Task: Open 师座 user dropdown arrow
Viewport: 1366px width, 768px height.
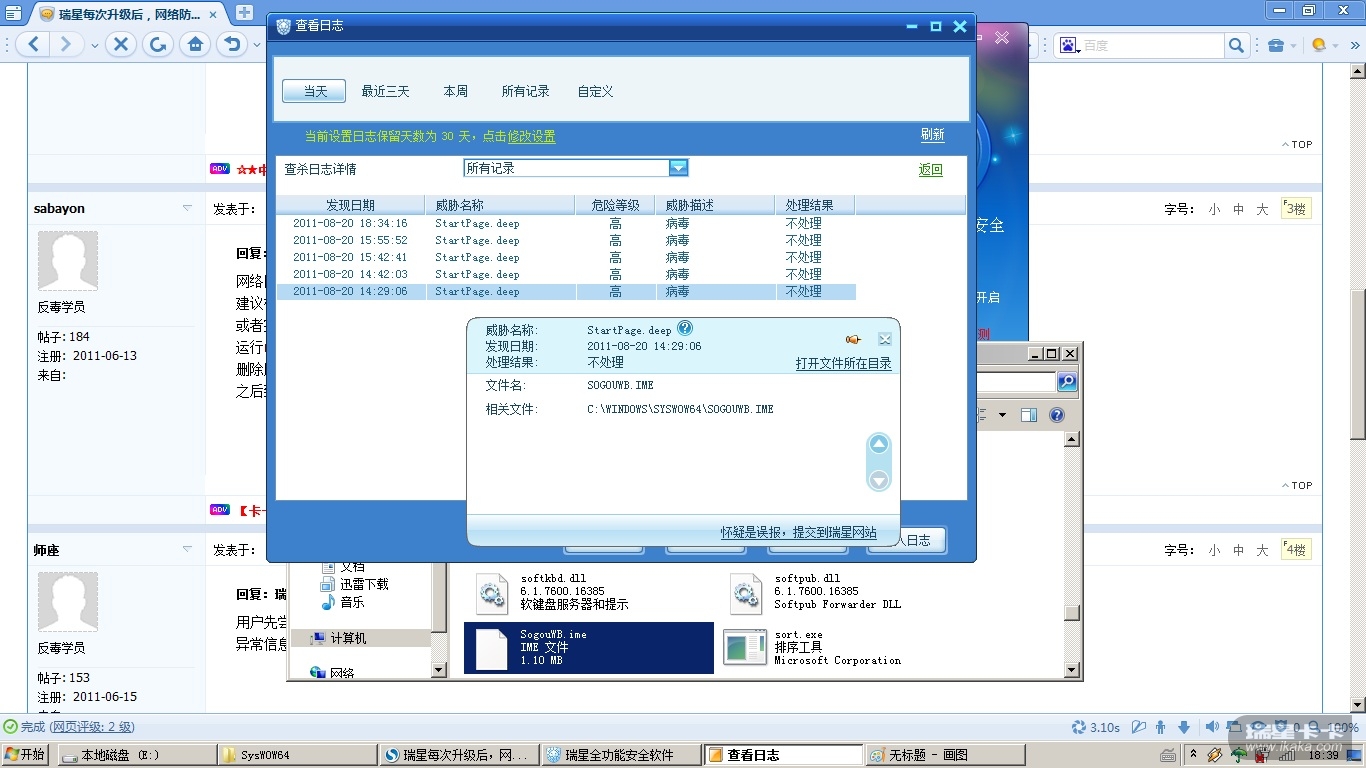Action: click(x=187, y=549)
